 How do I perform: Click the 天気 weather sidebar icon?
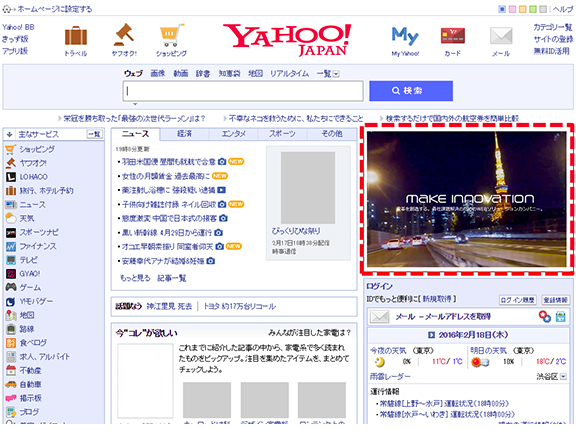(11, 218)
